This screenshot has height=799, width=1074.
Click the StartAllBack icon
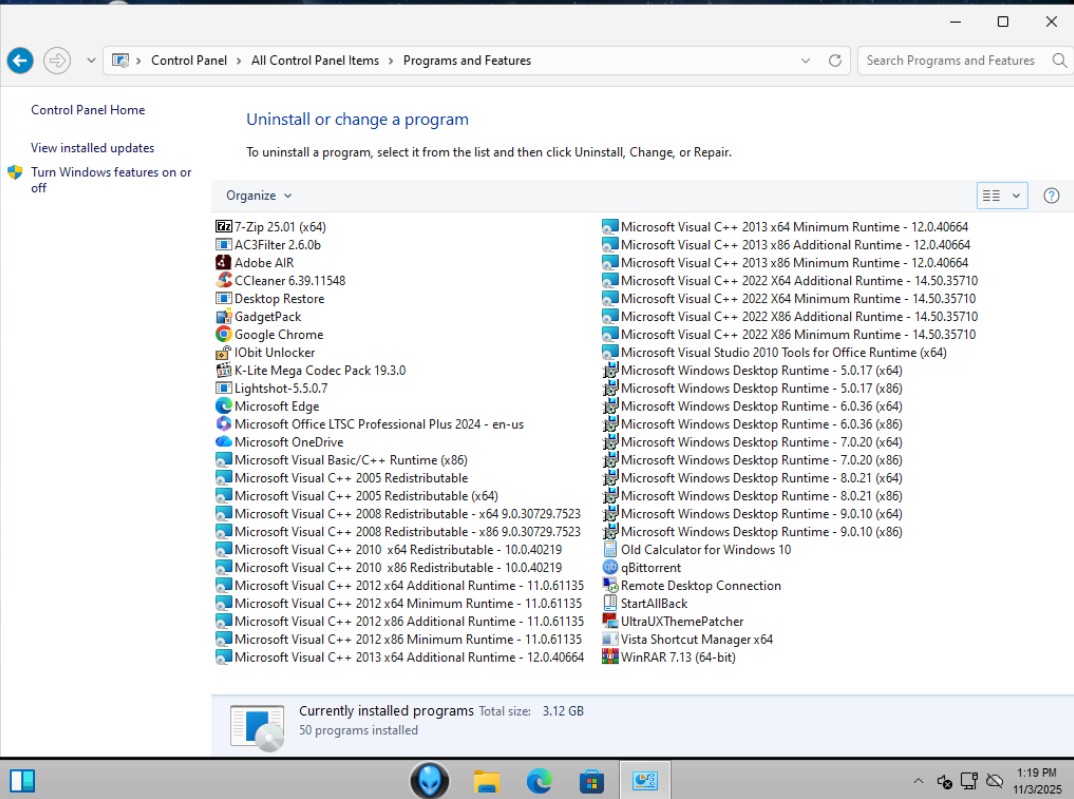(x=610, y=603)
